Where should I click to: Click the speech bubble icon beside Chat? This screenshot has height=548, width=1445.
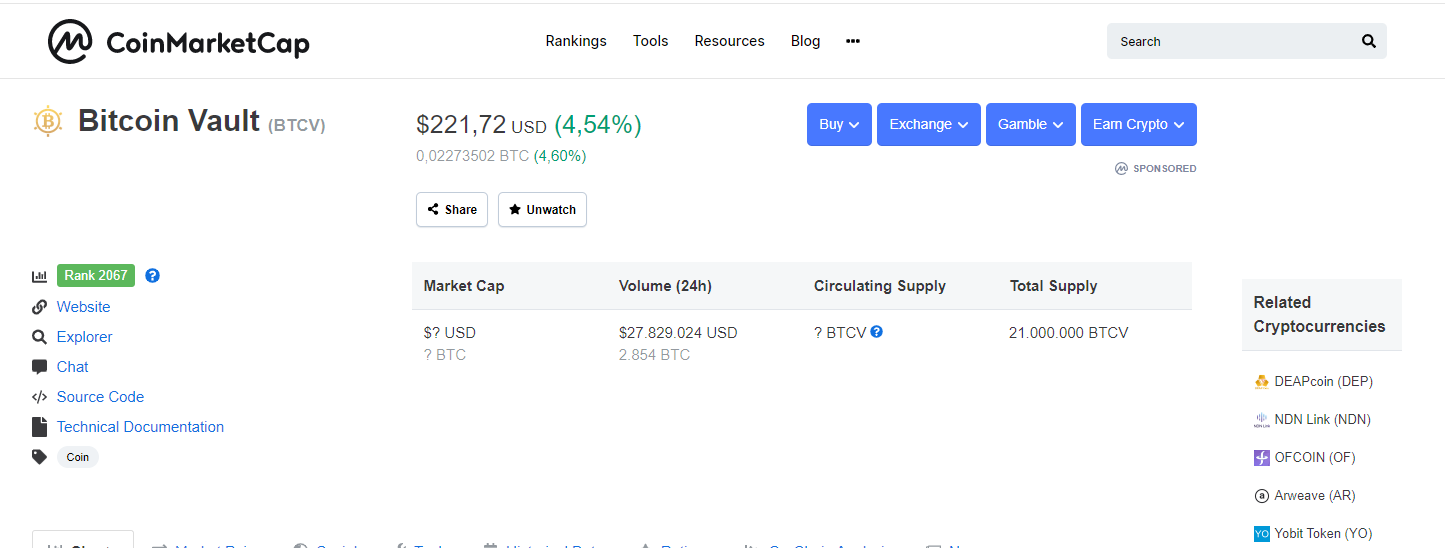(x=40, y=367)
